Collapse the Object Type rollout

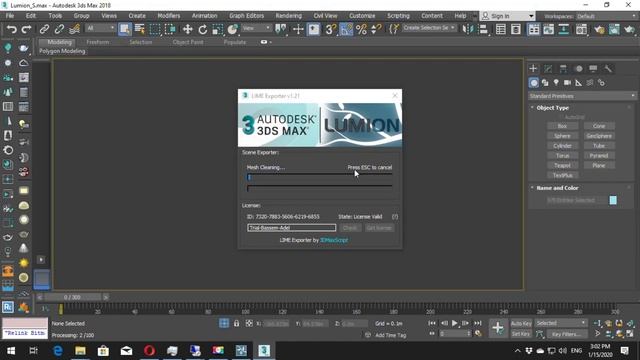tap(553, 108)
